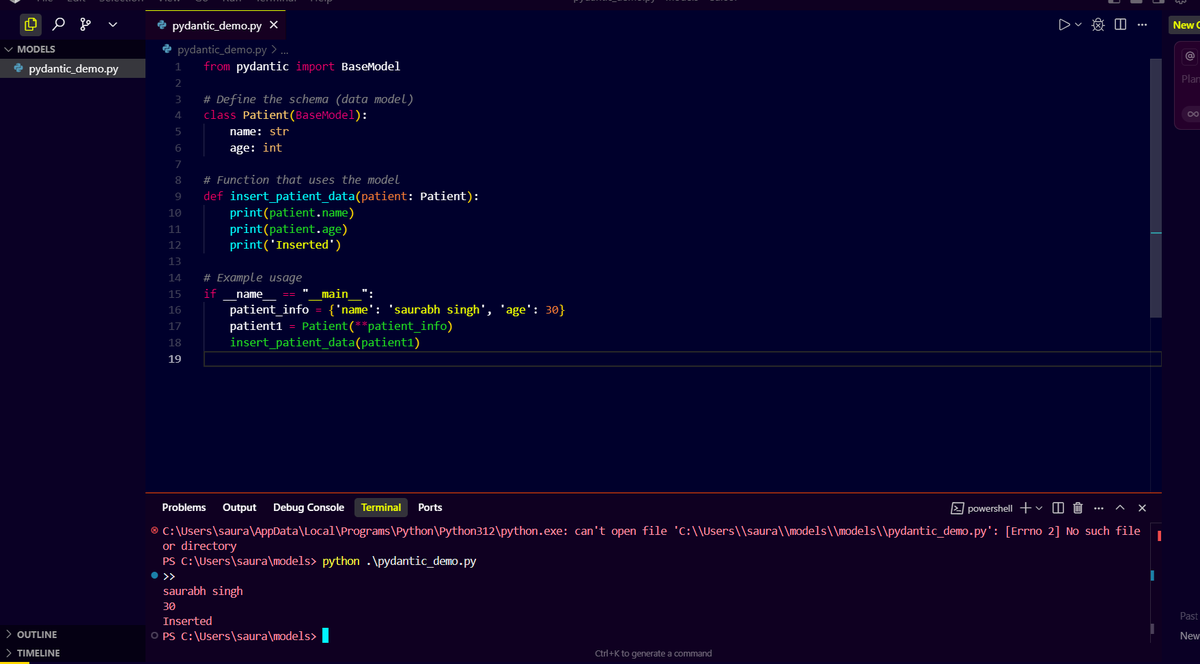Expand the additional views chevron
Viewport: 1200px width, 664px height.
click(112, 24)
